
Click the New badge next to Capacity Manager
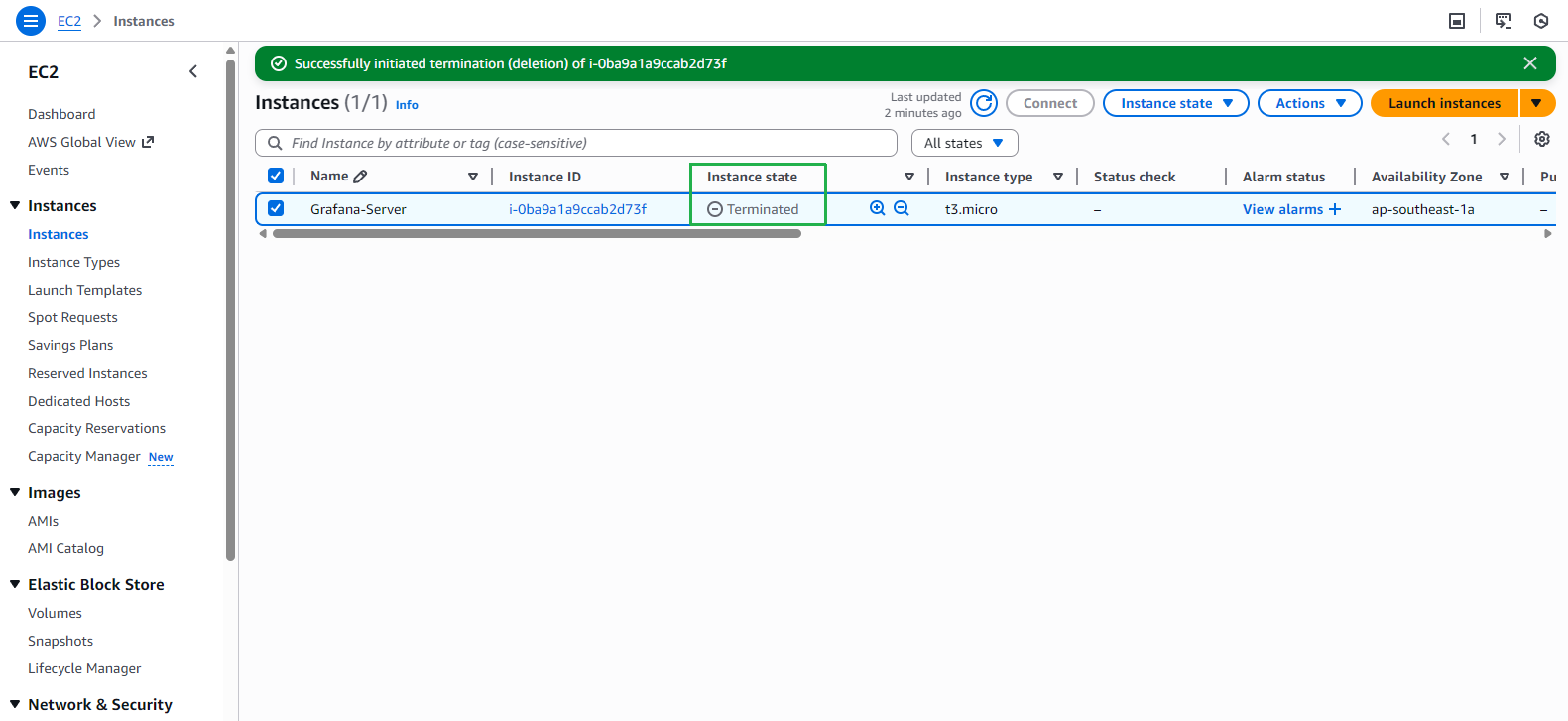161,457
